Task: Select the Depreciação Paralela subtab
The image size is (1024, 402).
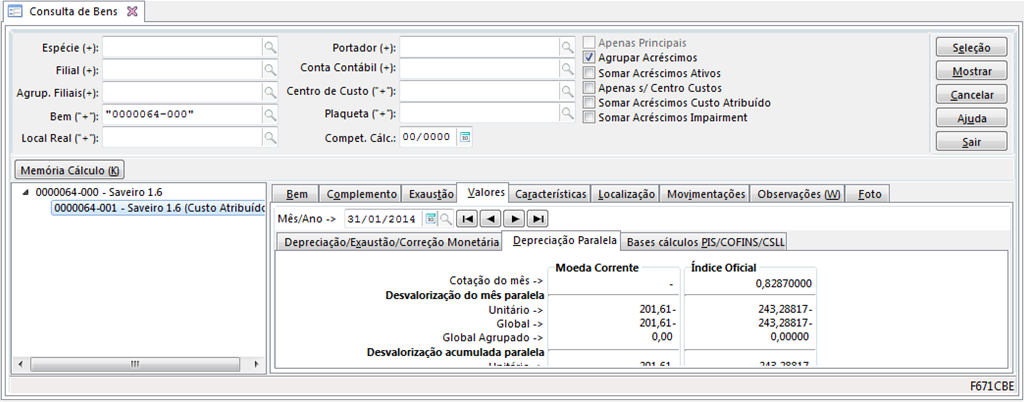Action: [565, 240]
